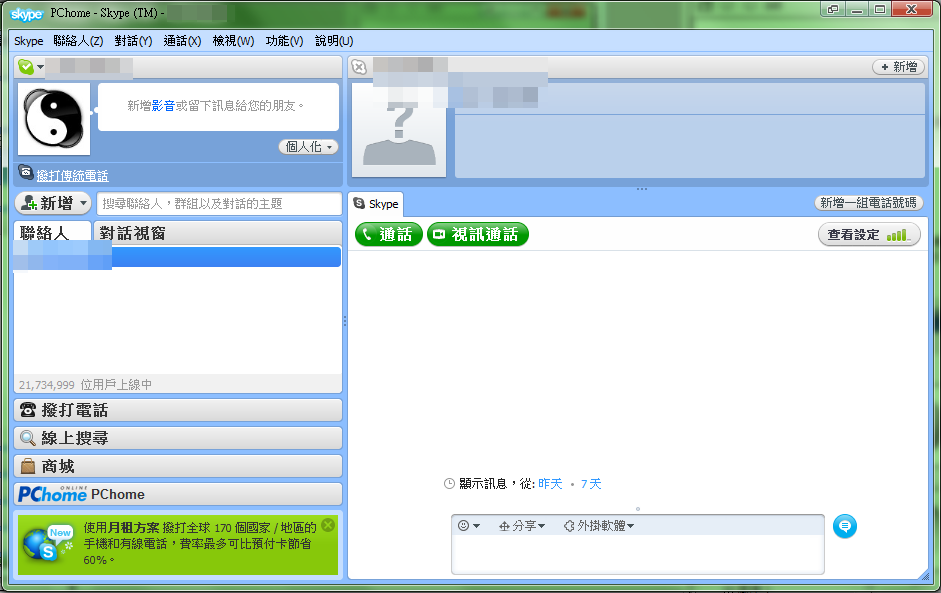Image resolution: width=941 pixels, height=593 pixels.
Task: Expand the 個人化 dropdown button
Action: point(308,146)
